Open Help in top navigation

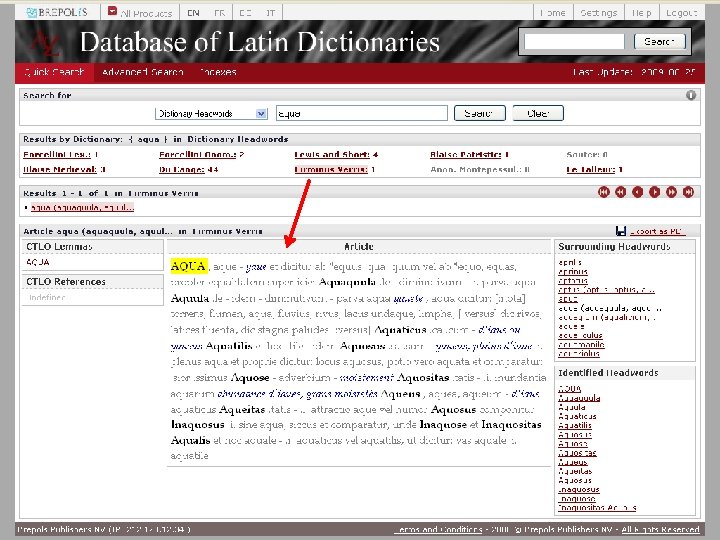[641, 13]
